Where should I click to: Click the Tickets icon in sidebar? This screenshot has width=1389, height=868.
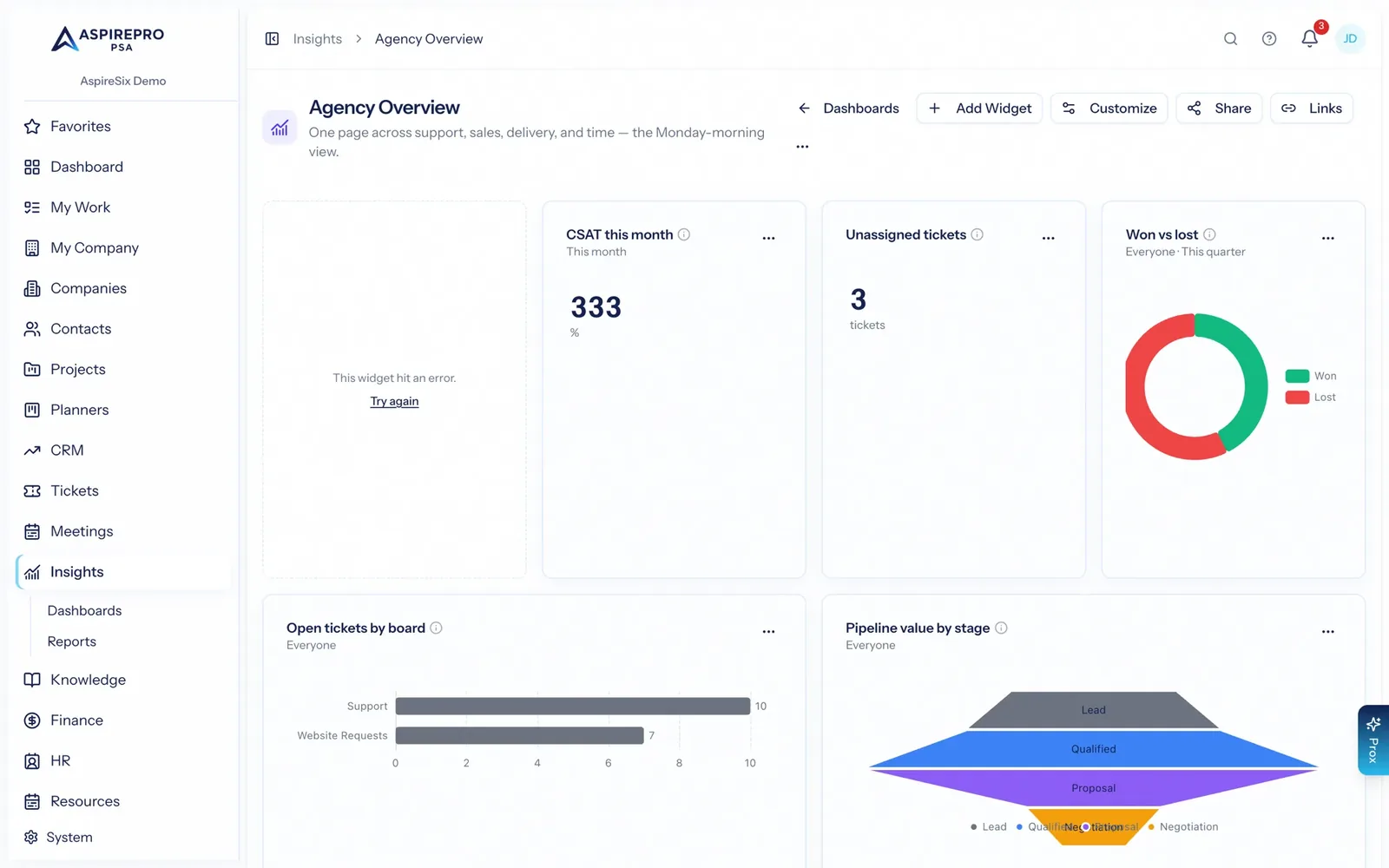pos(32,491)
